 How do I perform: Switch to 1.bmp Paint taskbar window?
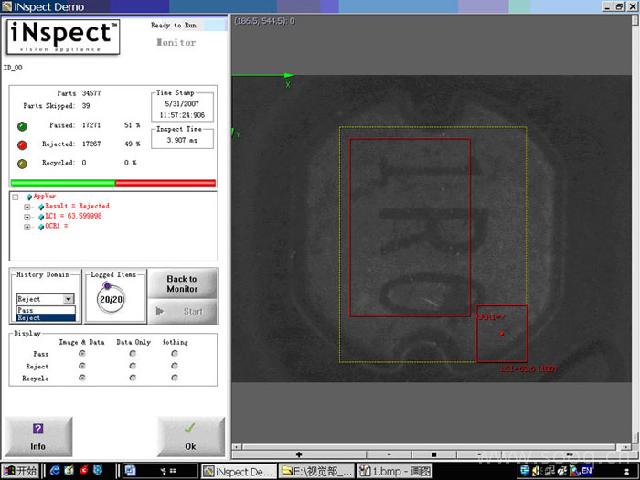pos(394,470)
